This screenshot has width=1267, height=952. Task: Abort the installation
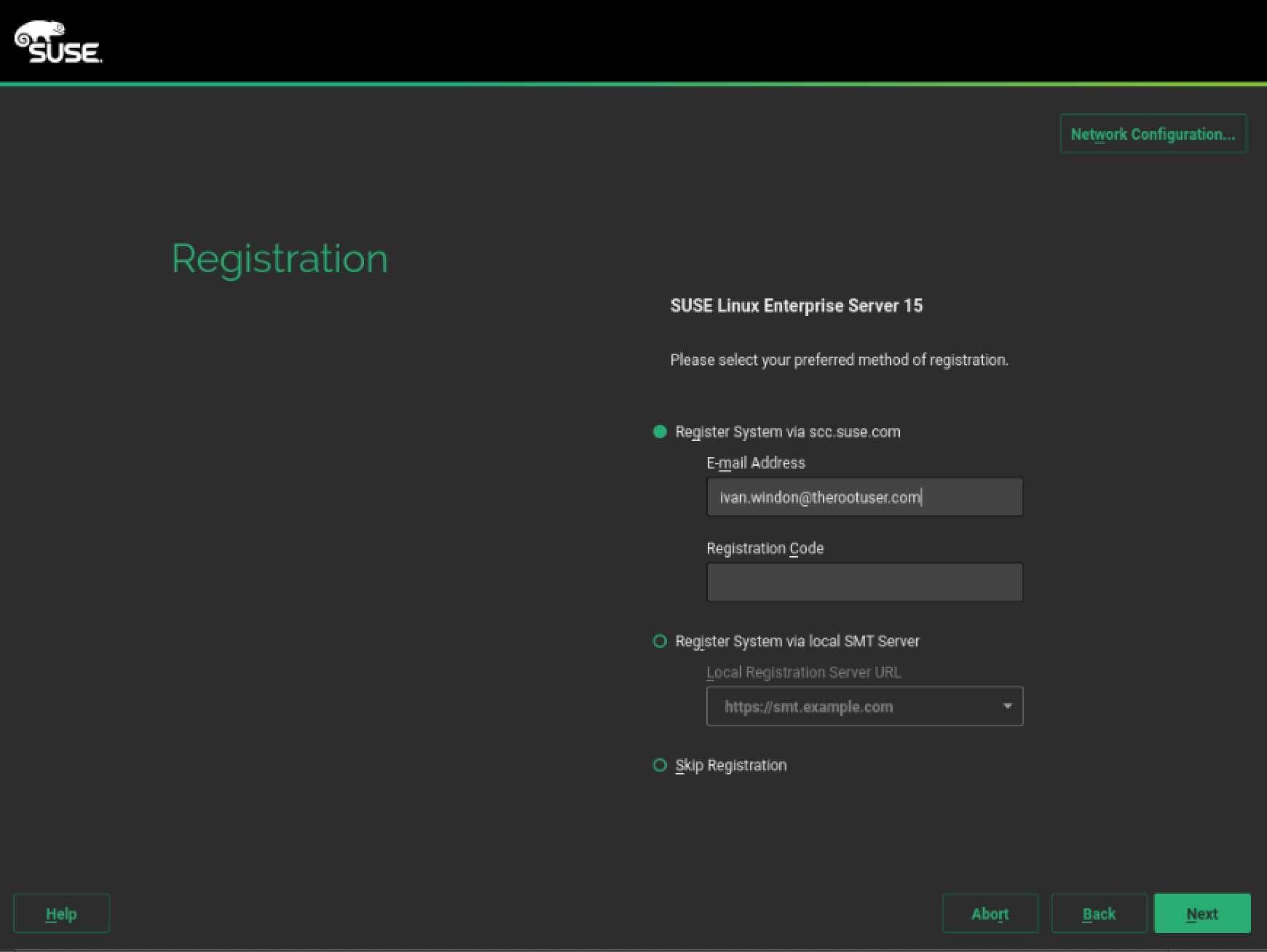coord(990,913)
